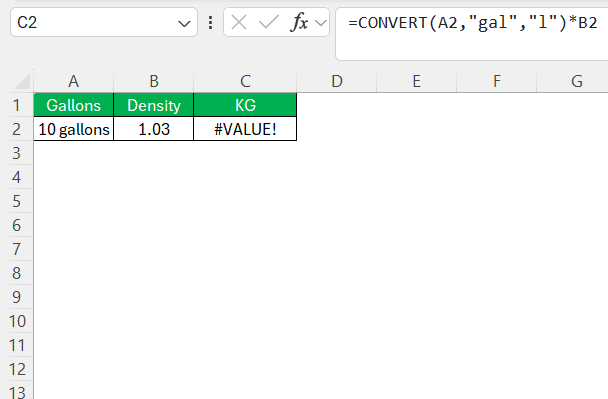Click the vertical dots handle beside Name Box
The width and height of the screenshot is (608, 399).
[210, 22]
